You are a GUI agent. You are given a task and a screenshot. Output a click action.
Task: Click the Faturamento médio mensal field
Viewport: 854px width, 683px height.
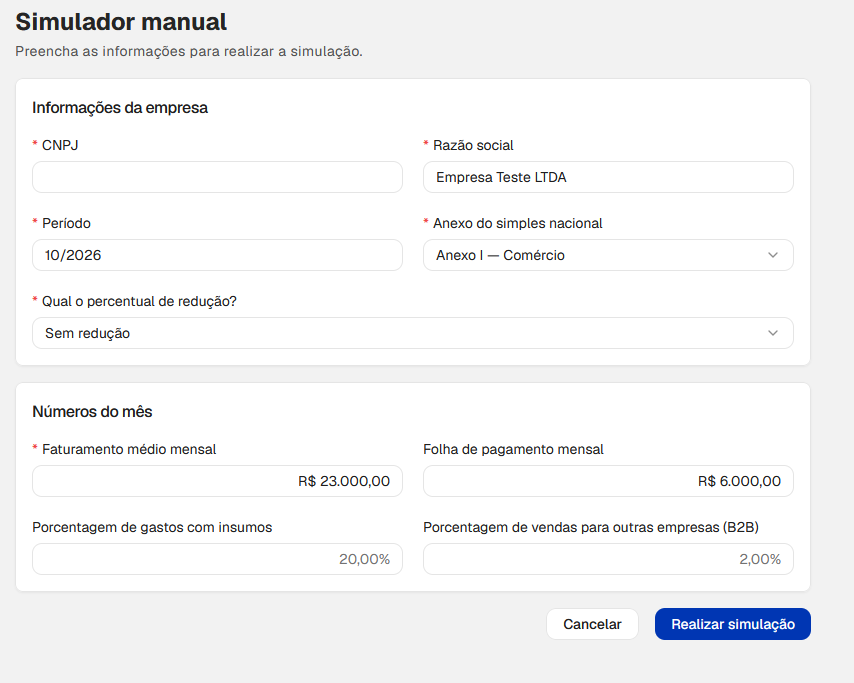217,481
